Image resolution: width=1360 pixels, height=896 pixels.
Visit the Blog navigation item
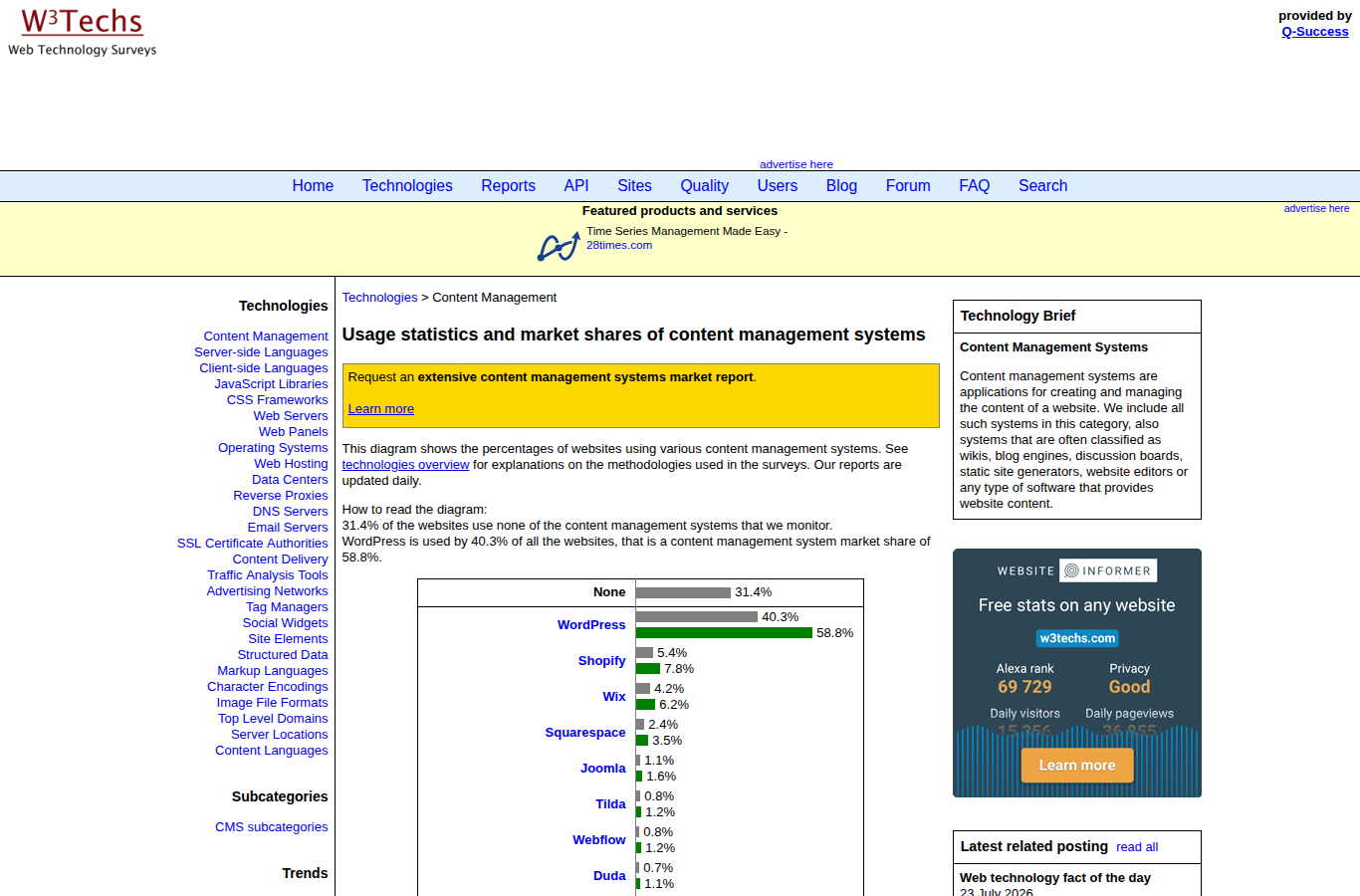point(841,186)
